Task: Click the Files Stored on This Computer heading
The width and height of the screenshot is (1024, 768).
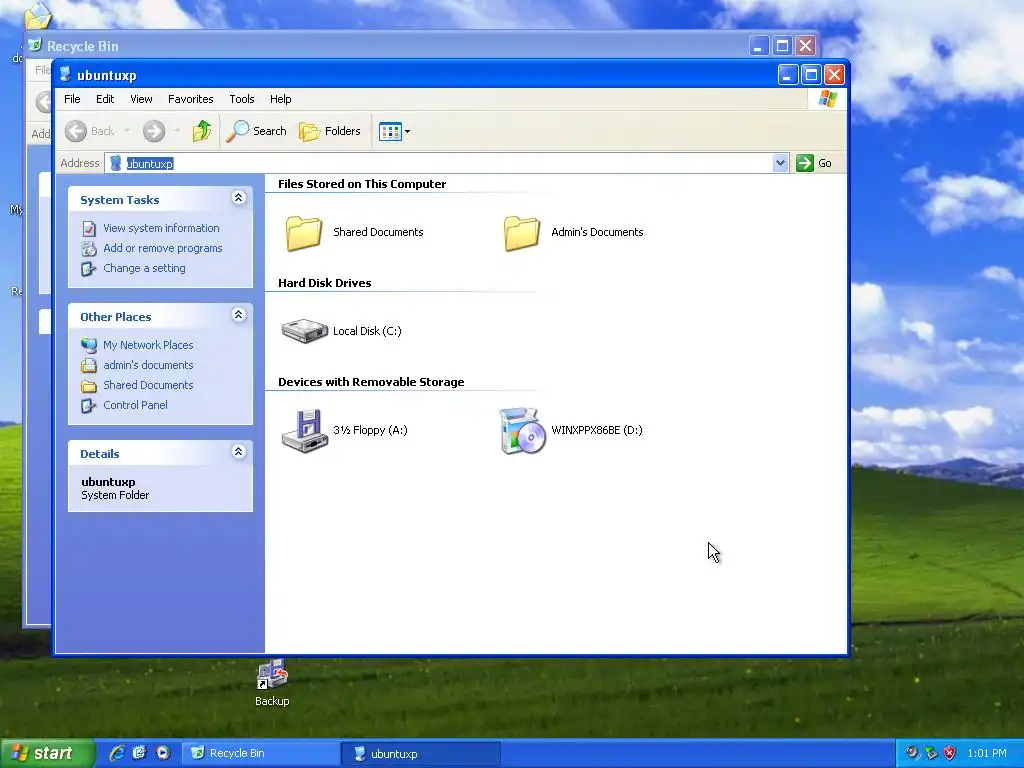Action: click(362, 184)
